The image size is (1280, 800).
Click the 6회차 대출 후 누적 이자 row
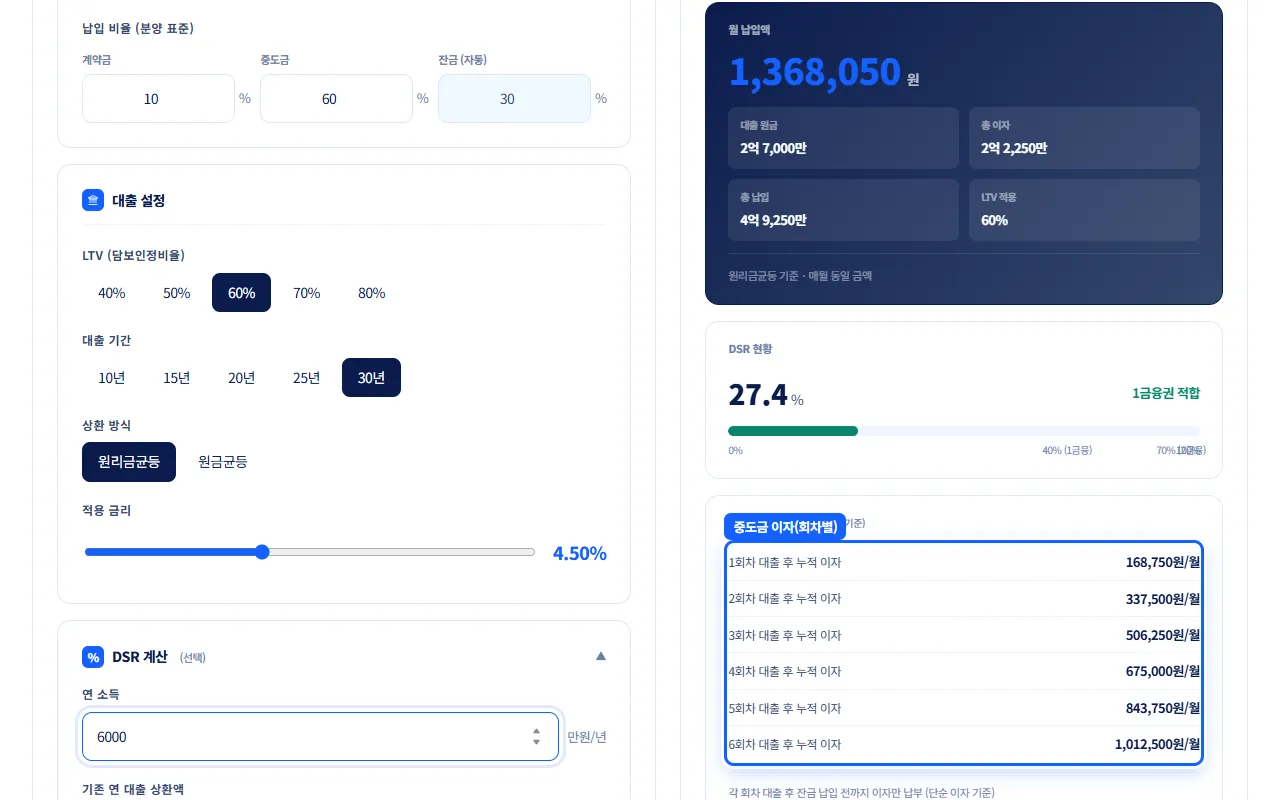point(964,744)
